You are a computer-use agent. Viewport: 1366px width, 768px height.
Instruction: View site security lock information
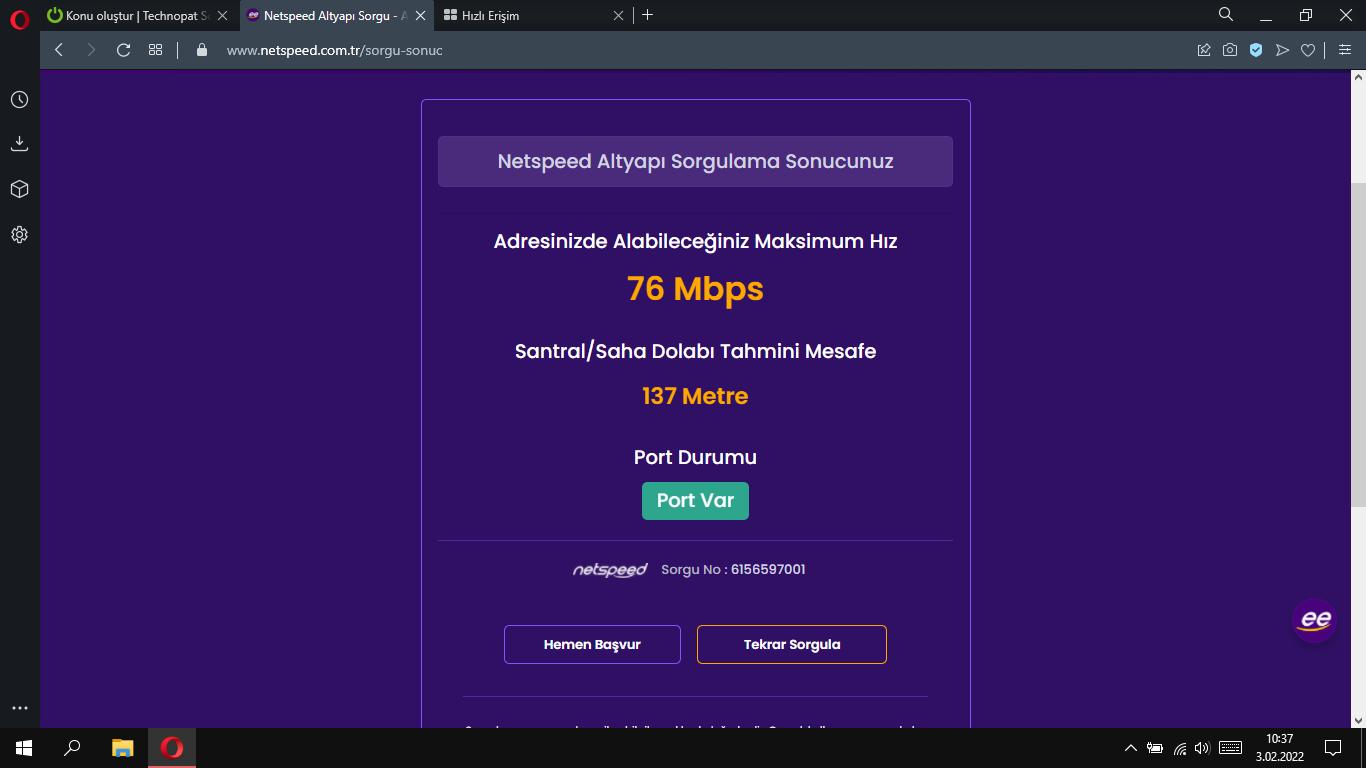(x=202, y=50)
